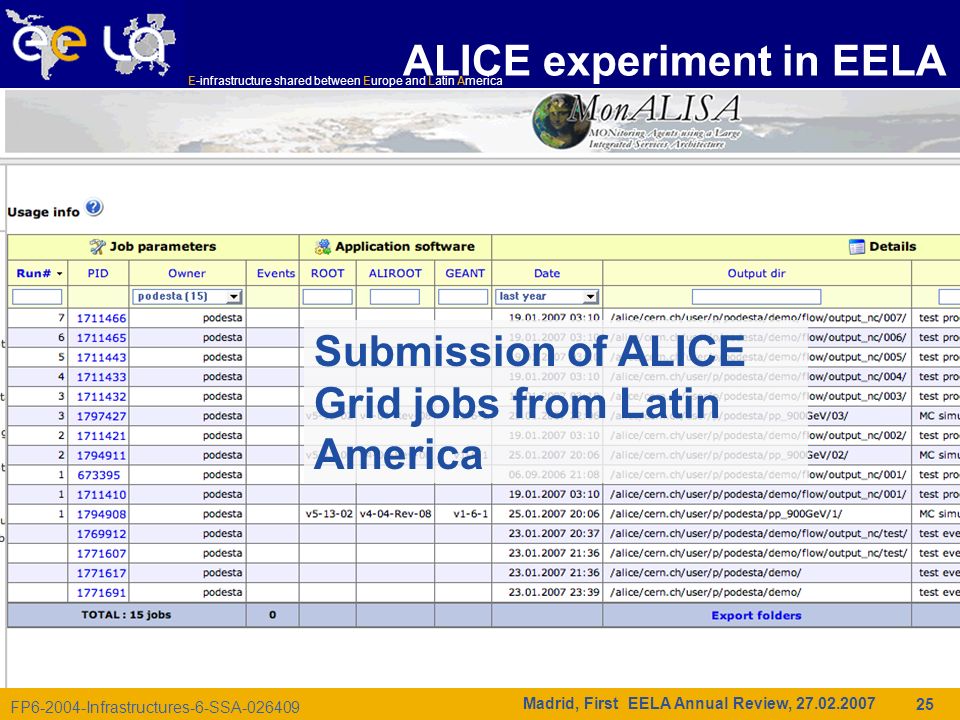Sort by ALIROOT column header
The height and width of the screenshot is (720, 960).
395,273
